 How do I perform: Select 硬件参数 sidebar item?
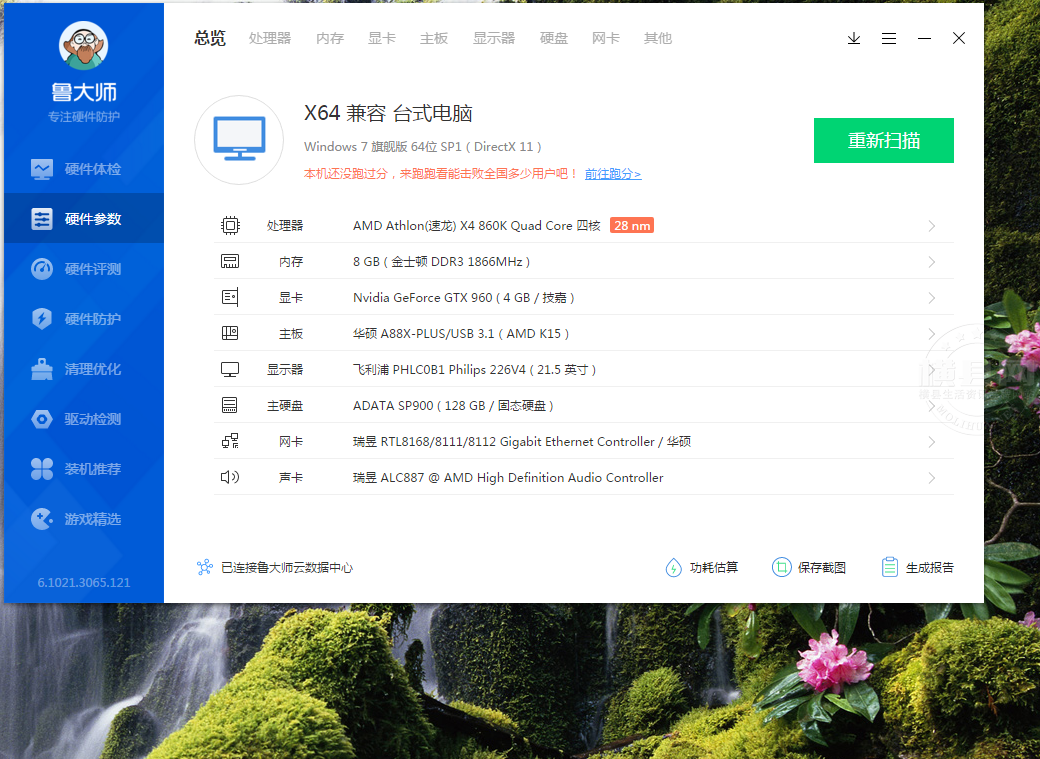(84, 219)
